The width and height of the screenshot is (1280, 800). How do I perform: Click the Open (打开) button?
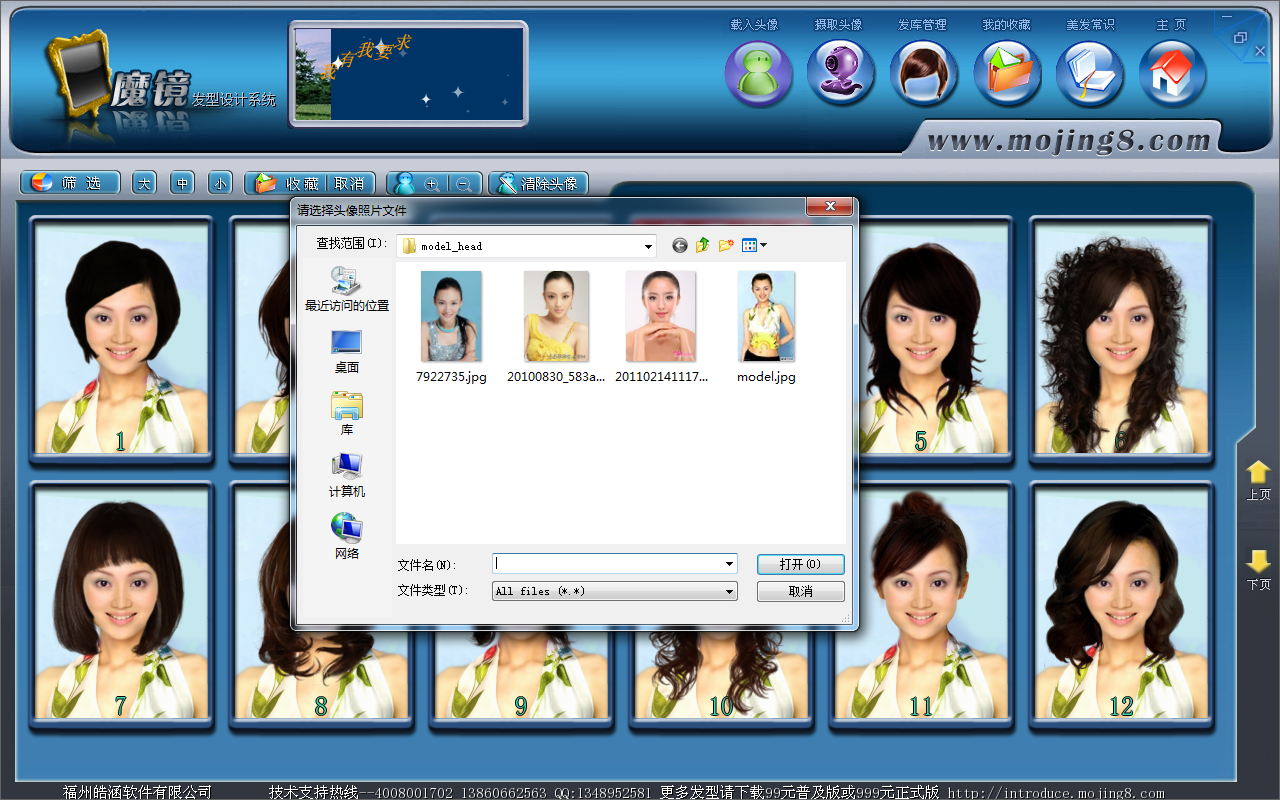pyautogui.click(x=800, y=564)
